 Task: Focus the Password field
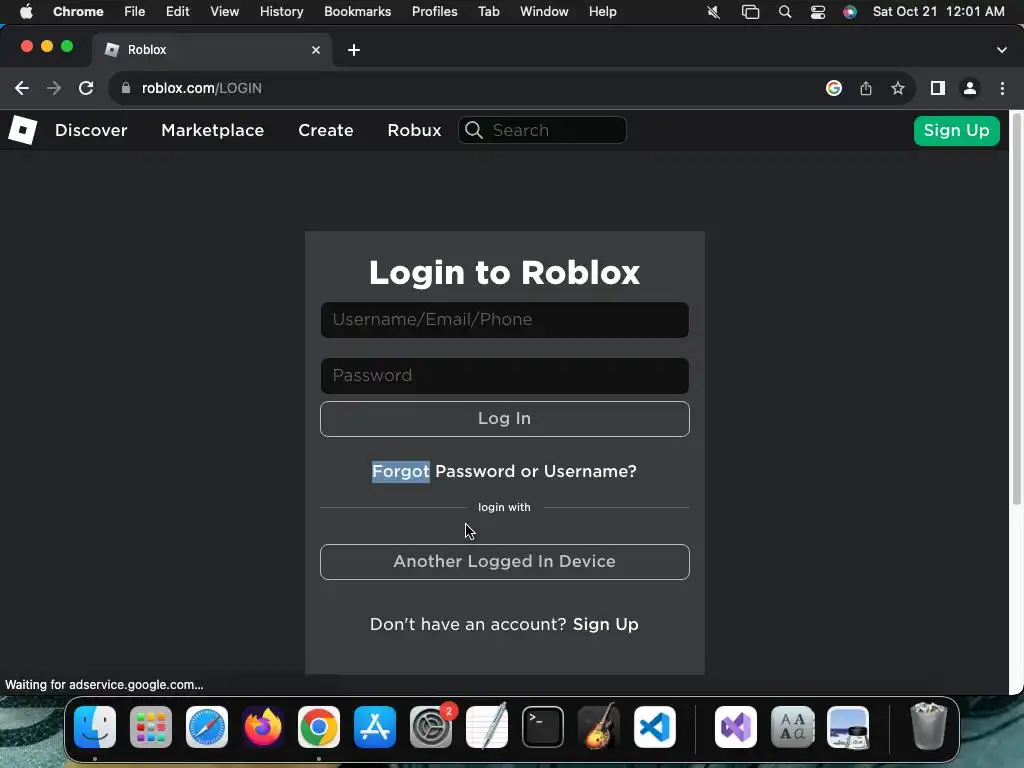coord(505,376)
